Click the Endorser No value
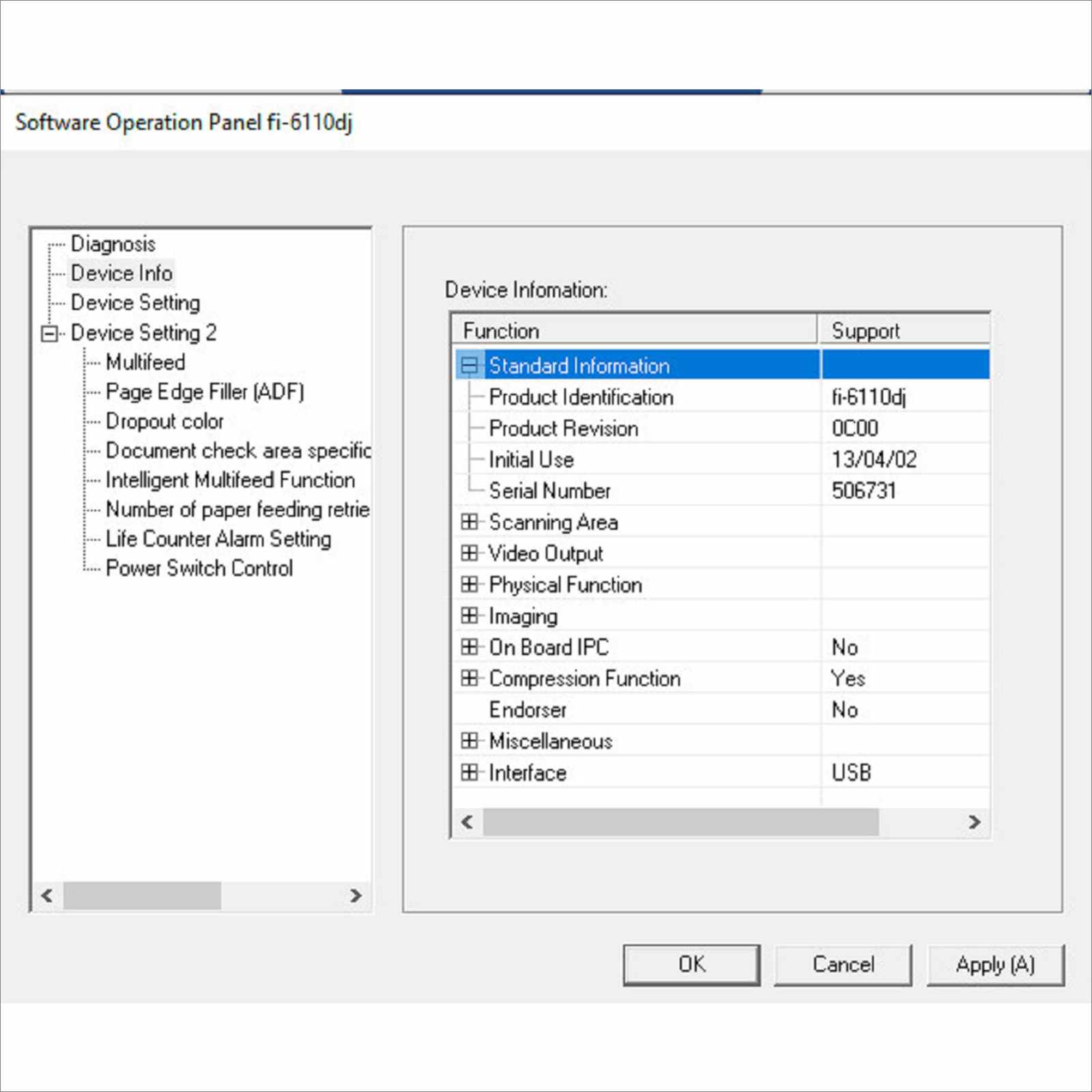Image resolution: width=1092 pixels, height=1092 pixels. (x=844, y=710)
